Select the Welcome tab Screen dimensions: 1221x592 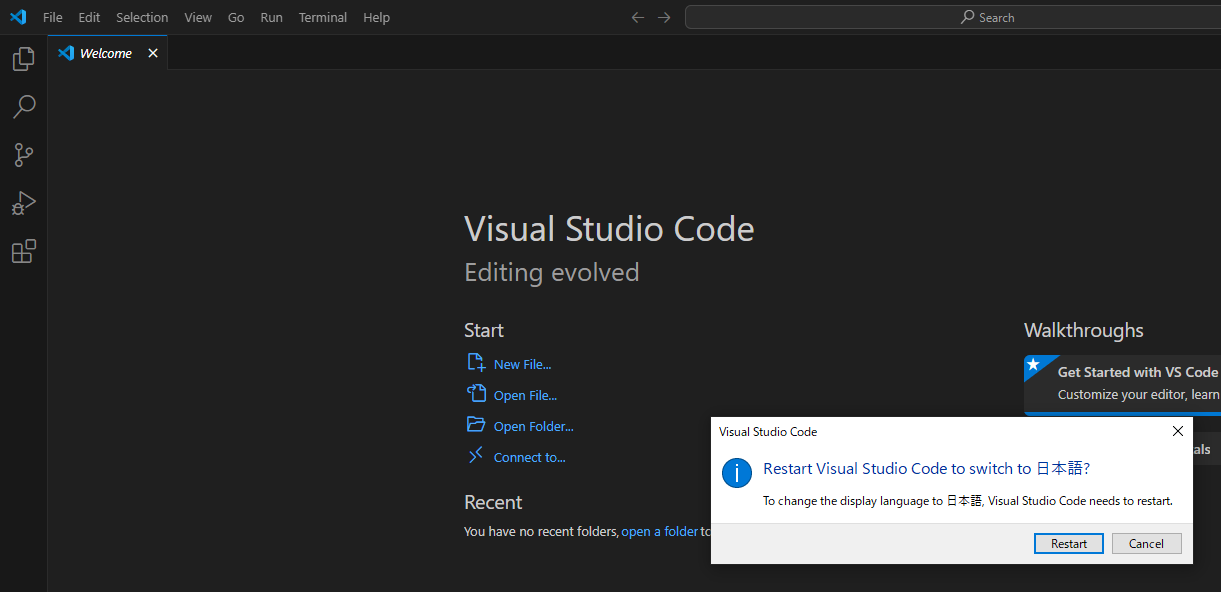tap(104, 52)
